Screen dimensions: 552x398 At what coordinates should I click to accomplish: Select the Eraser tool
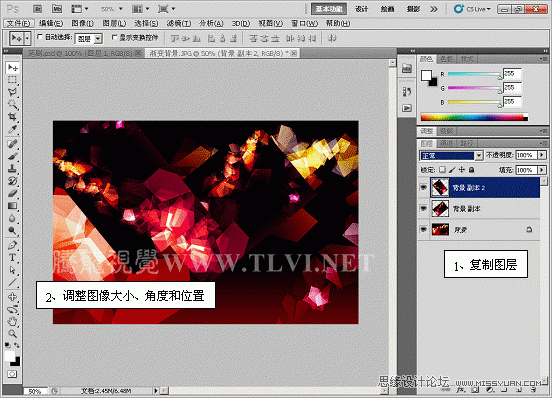pyautogui.click(x=13, y=193)
